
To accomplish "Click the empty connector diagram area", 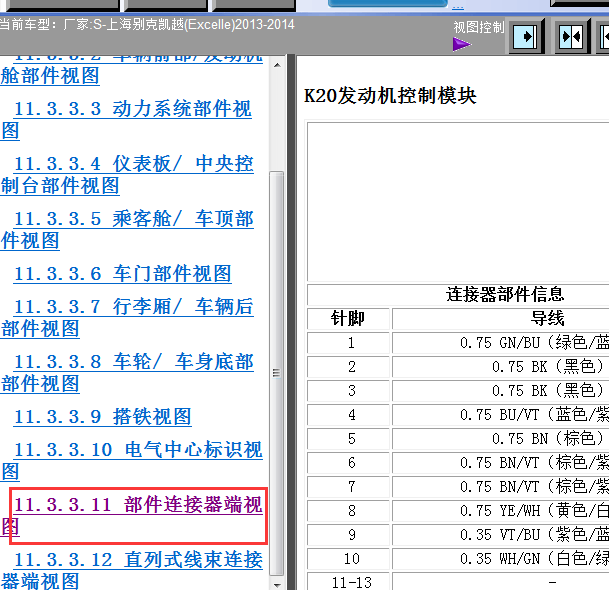I will point(458,202).
